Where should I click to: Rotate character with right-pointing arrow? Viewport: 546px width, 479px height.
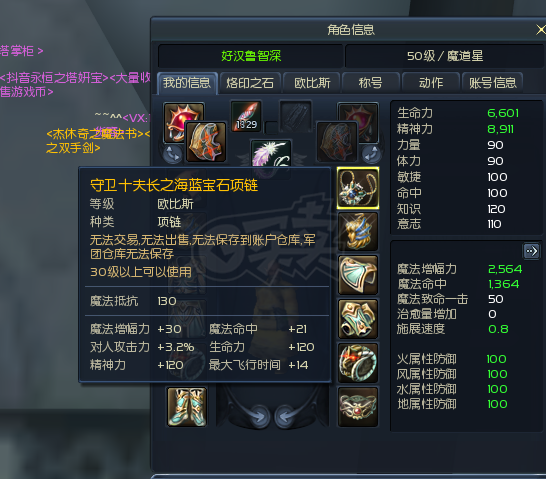[x=258, y=416]
